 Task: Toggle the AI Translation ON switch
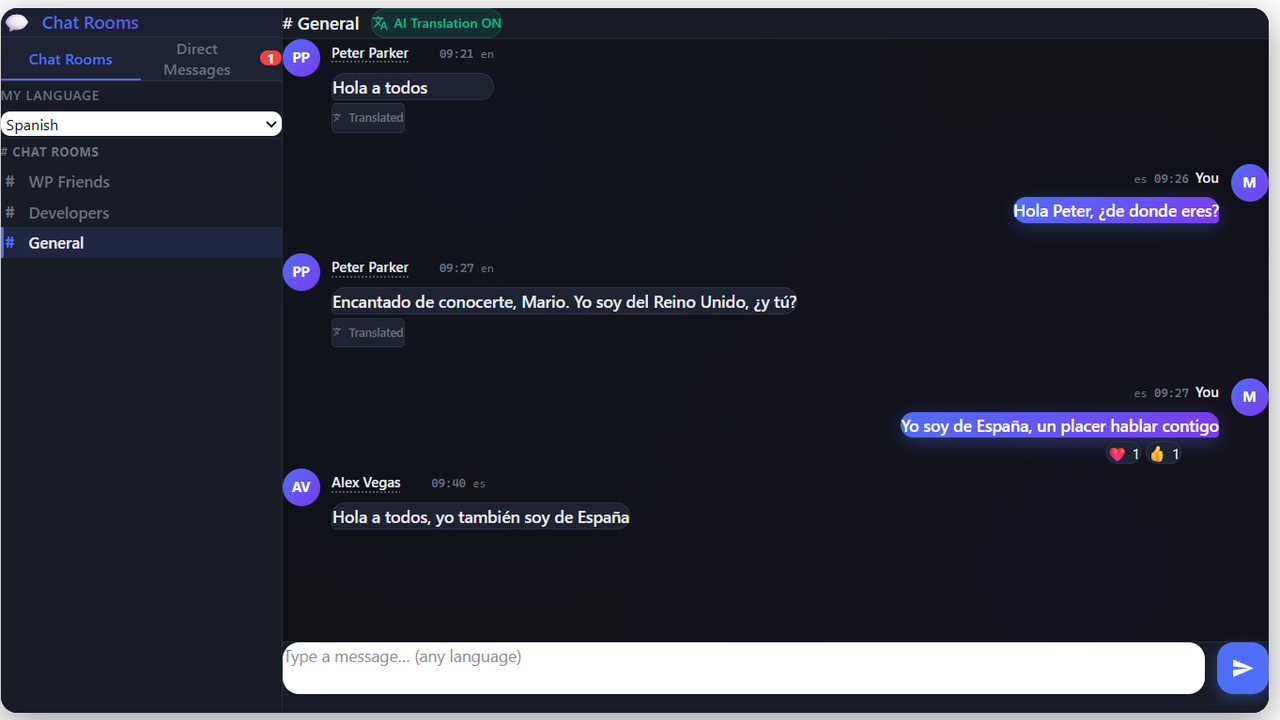tap(436, 23)
